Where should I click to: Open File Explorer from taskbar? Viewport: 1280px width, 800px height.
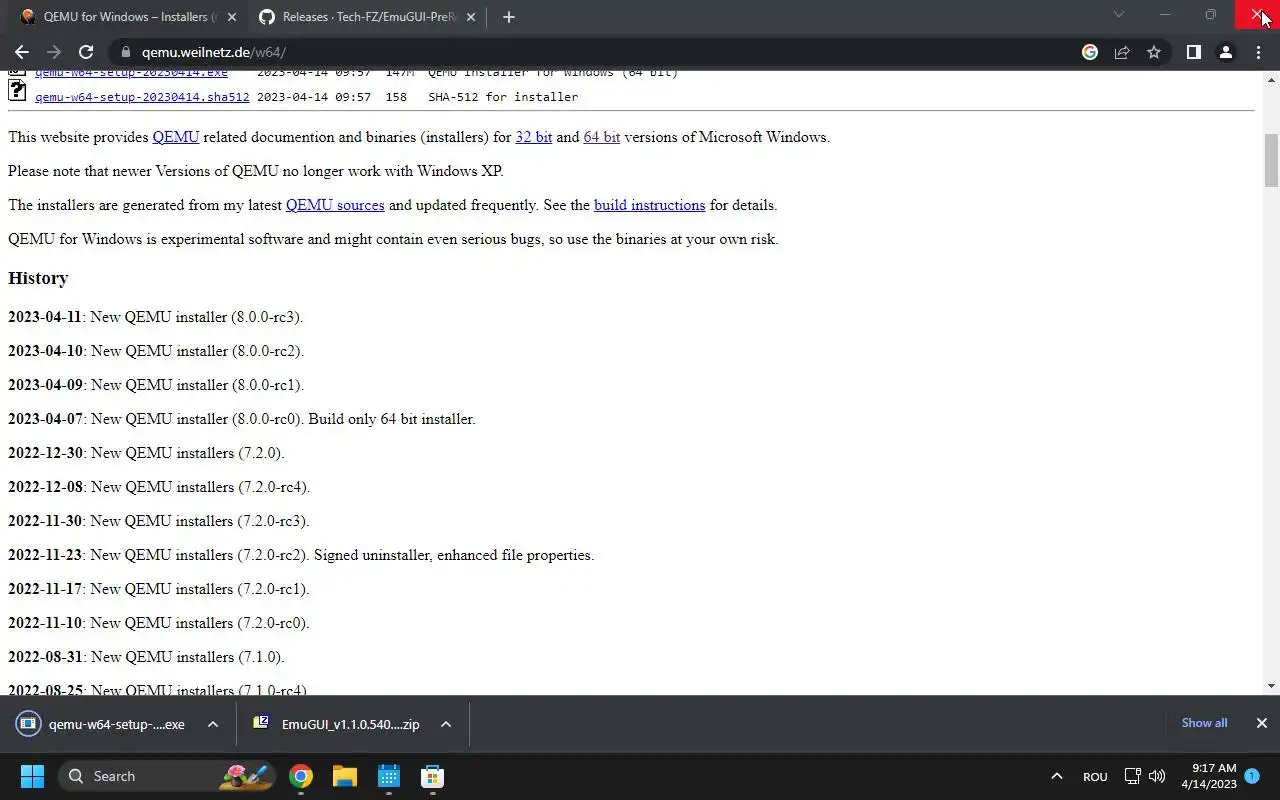345,776
